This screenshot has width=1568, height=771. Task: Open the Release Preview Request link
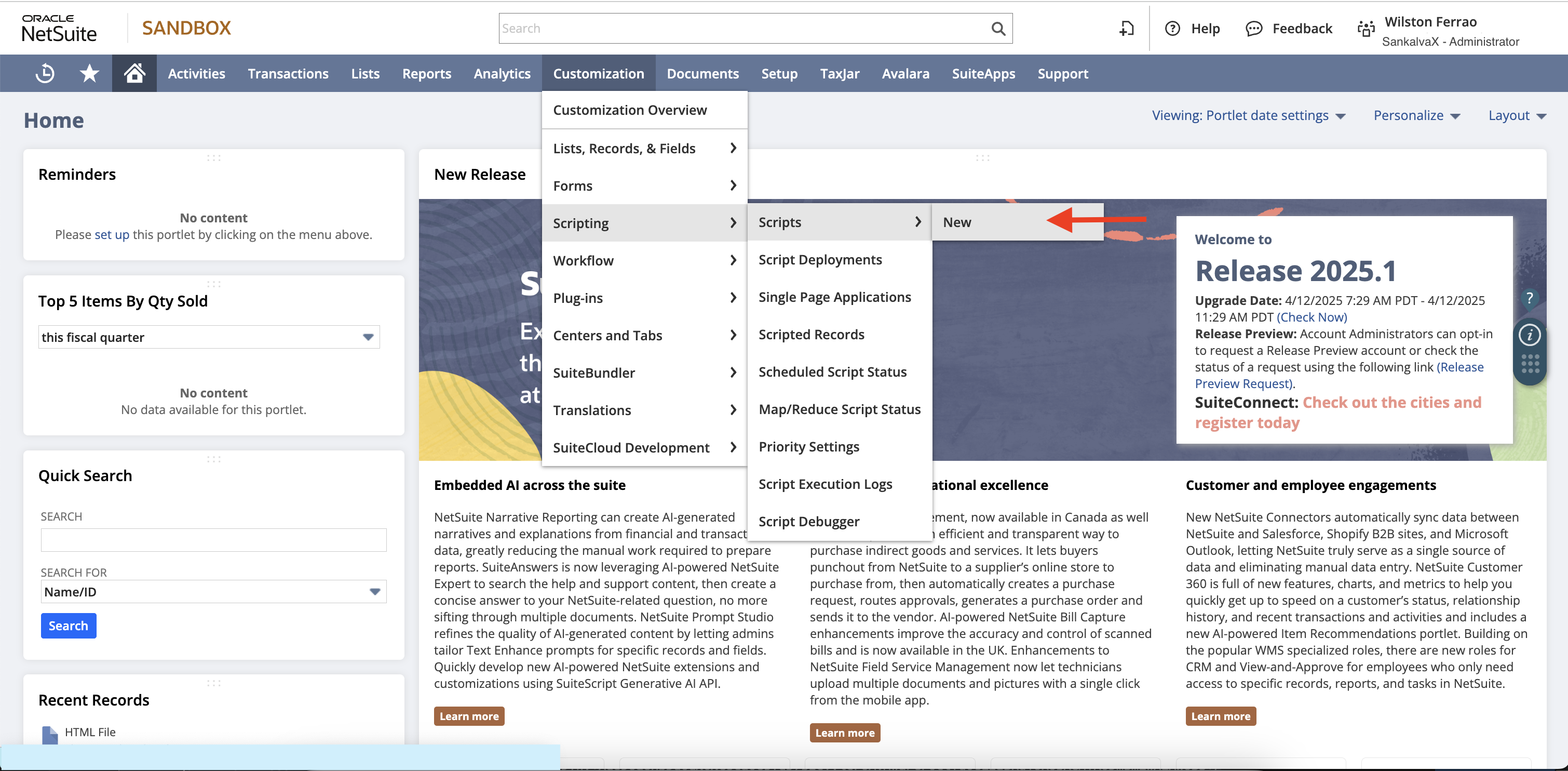tap(1339, 375)
